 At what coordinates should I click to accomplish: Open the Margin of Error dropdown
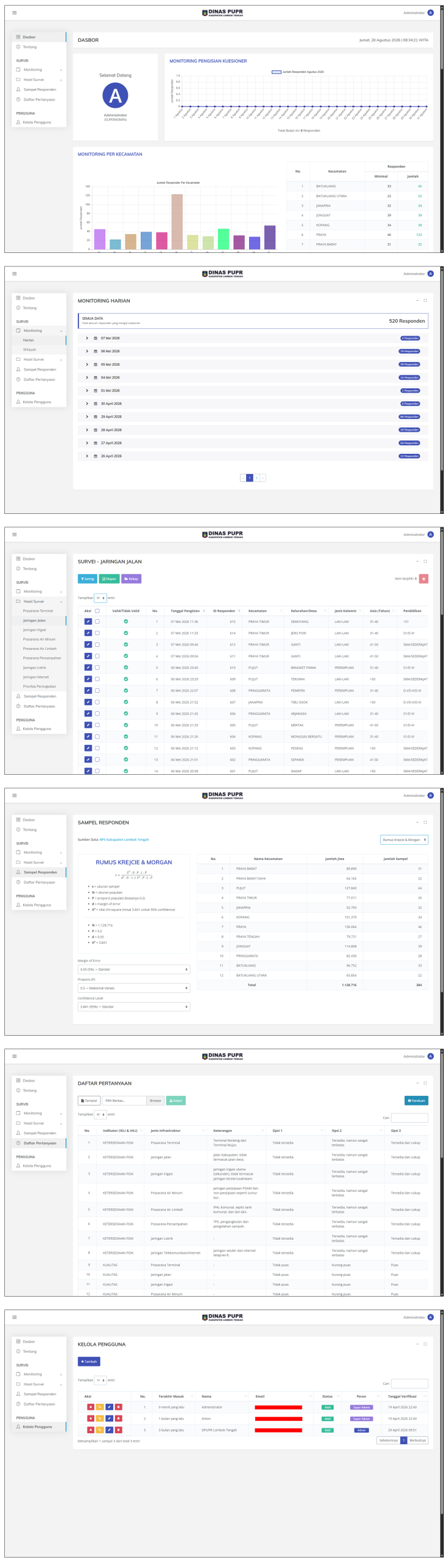tap(134, 970)
